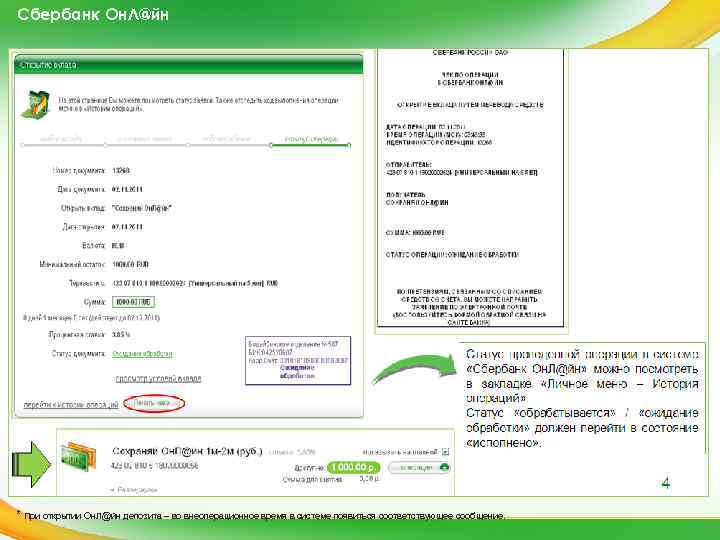
Task: Click the 0,00 р. withdrawal amount value
Action: [368, 479]
